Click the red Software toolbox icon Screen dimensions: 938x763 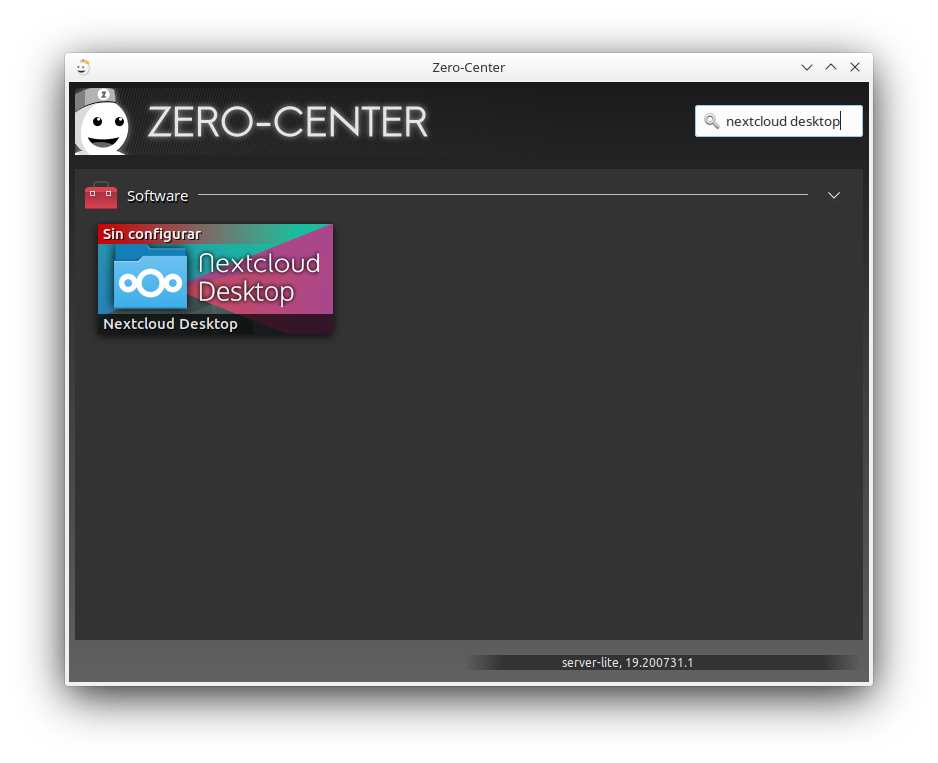point(101,196)
